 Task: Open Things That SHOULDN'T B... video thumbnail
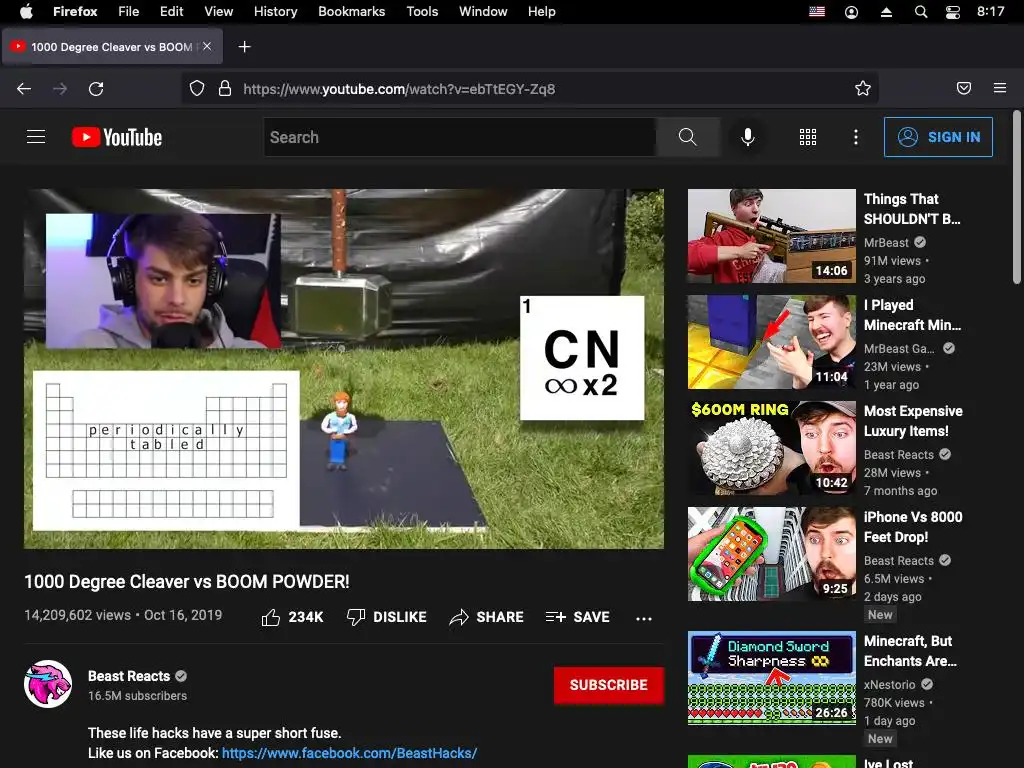[772, 236]
